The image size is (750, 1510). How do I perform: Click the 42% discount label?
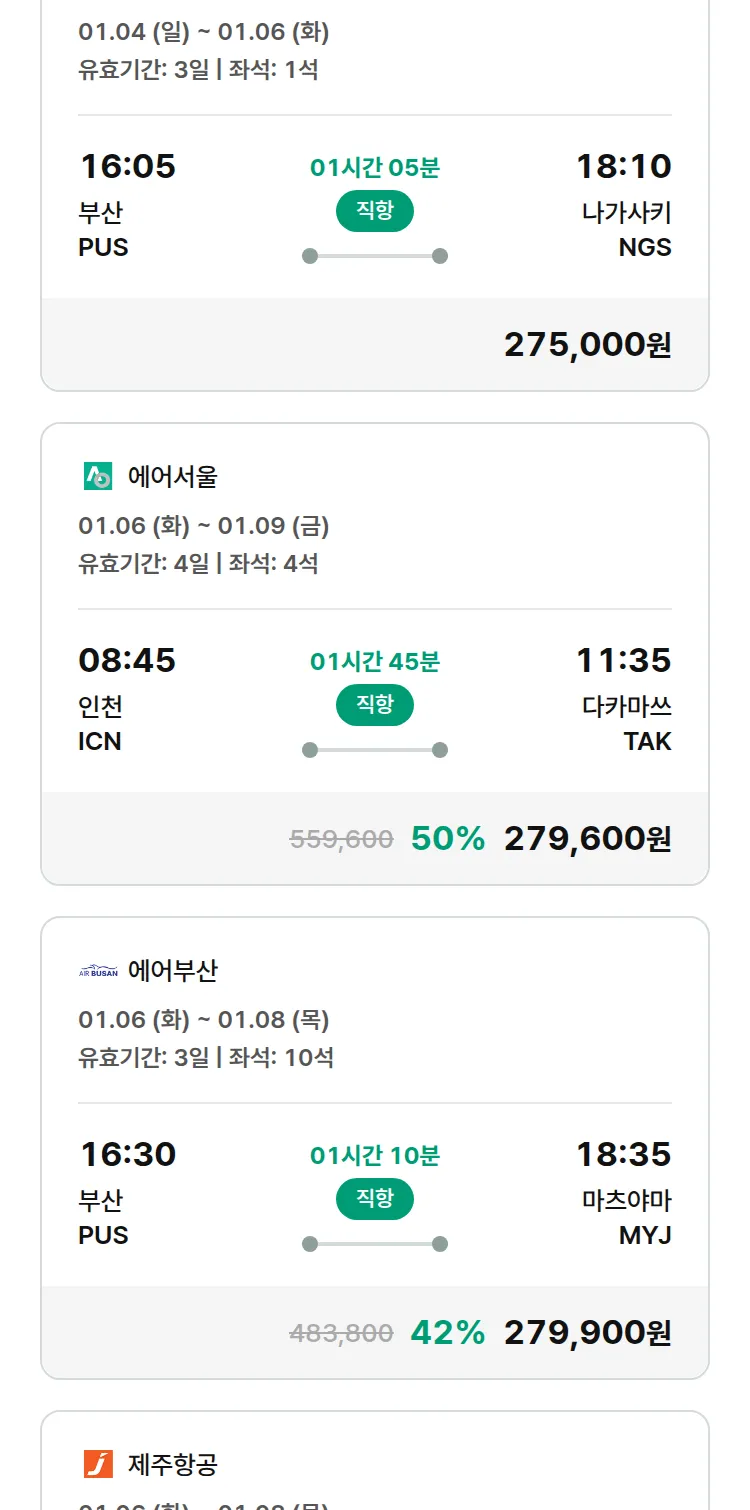click(448, 1333)
